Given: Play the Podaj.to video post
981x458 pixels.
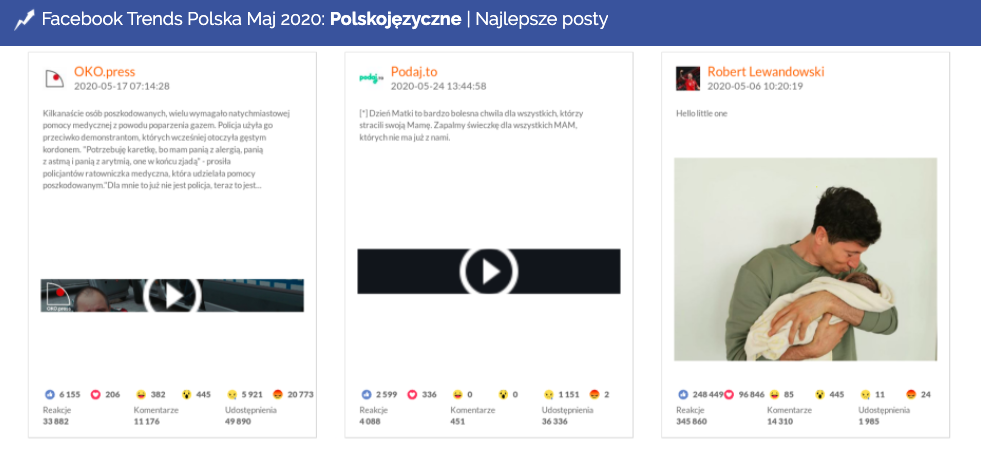Looking at the screenshot, I should tap(489, 271).
